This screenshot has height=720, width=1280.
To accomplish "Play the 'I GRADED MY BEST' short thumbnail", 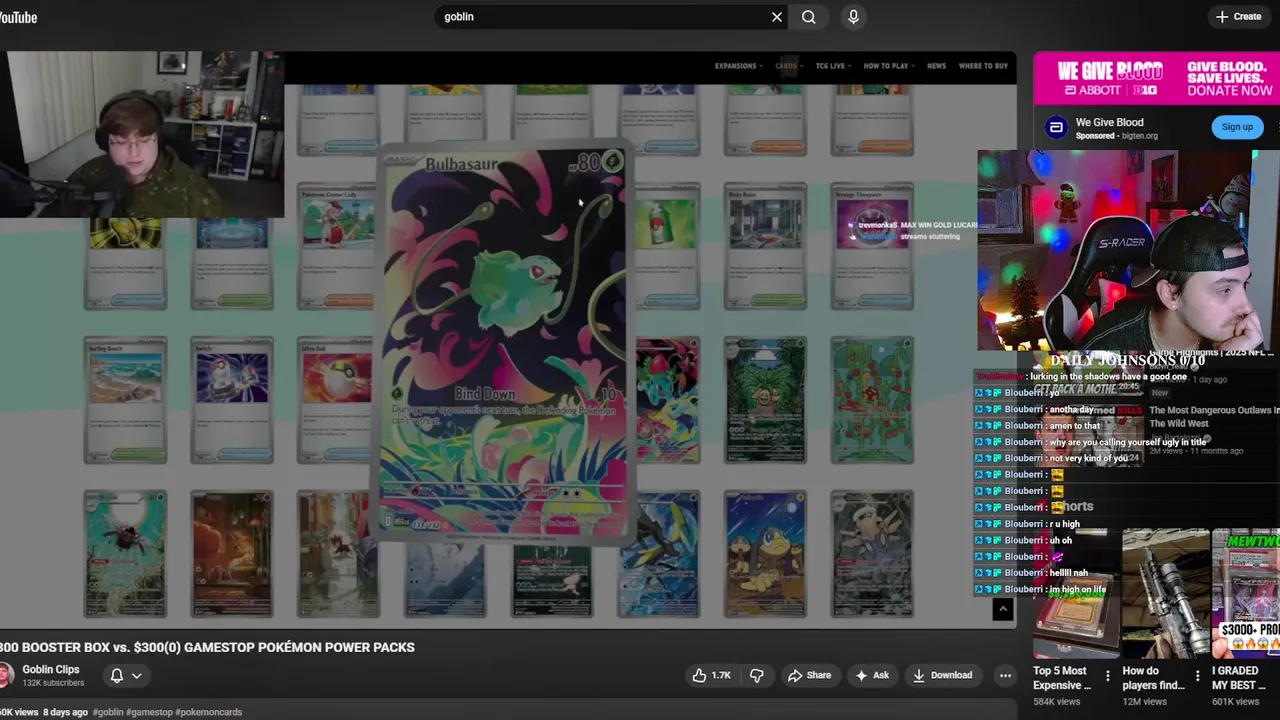I will click(x=1246, y=594).
